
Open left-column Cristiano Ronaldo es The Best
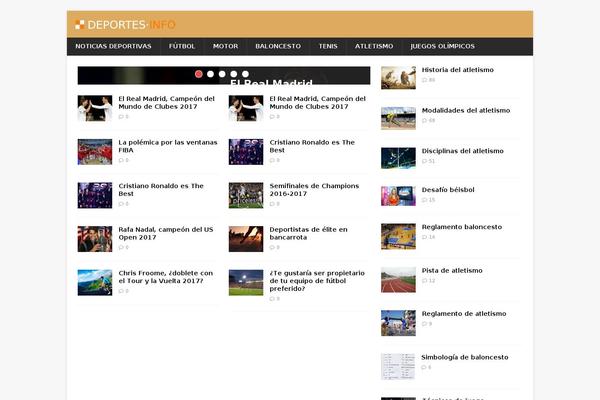(x=161, y=190)
